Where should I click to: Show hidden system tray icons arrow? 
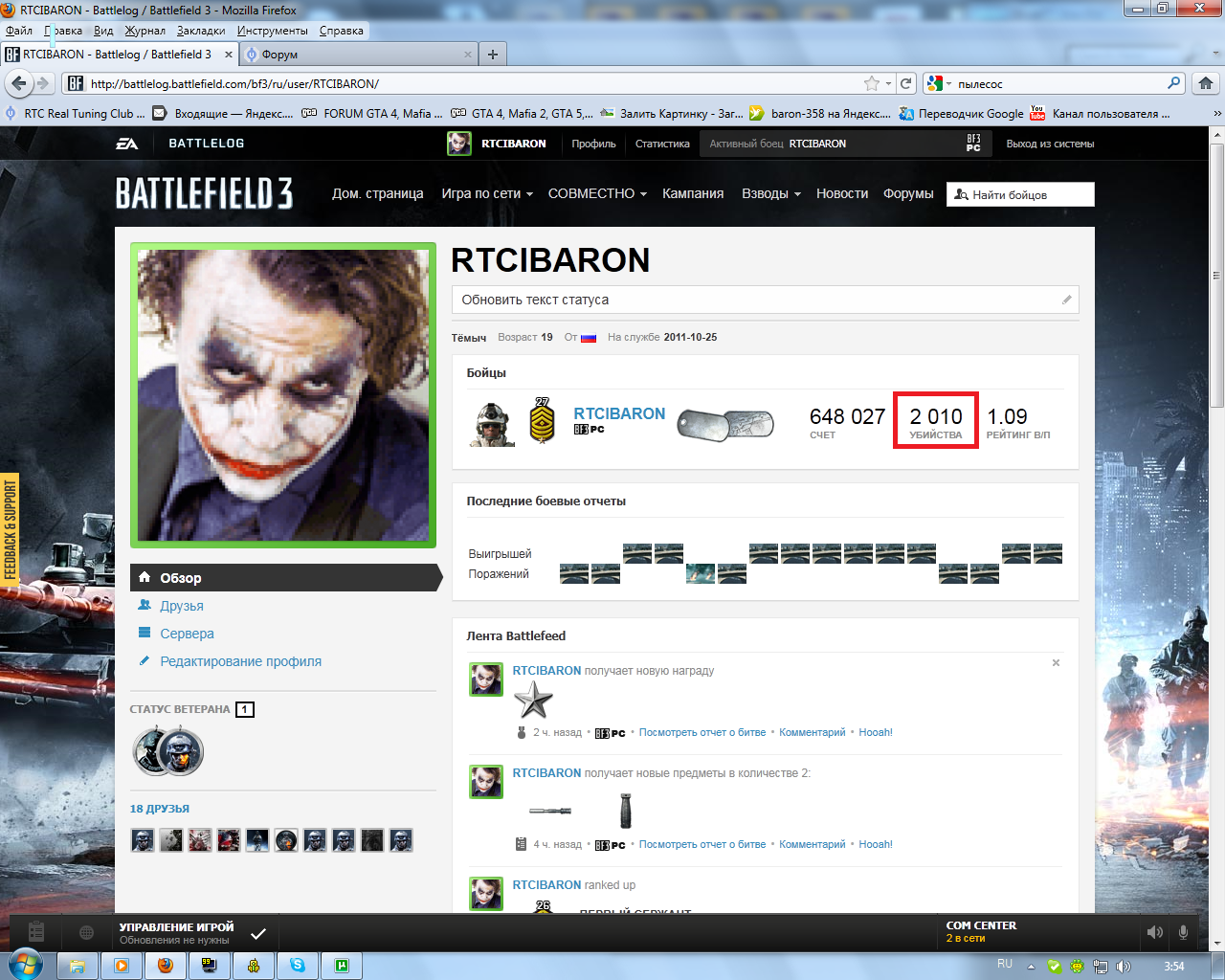pyautogui.click(x=1031, y=967)
